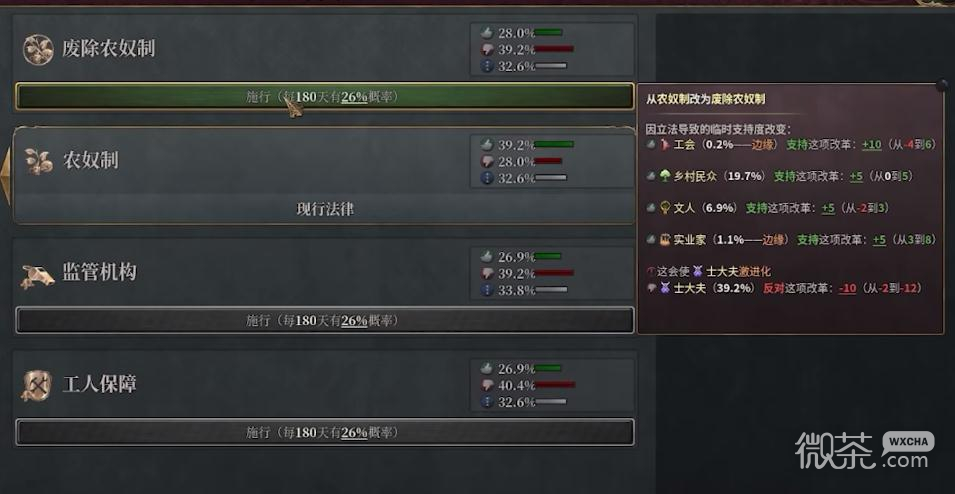Click thumbs-down icon next to 40.4% for 工人保障
This screenshot has width=955, height=494.
pos(487,385)
